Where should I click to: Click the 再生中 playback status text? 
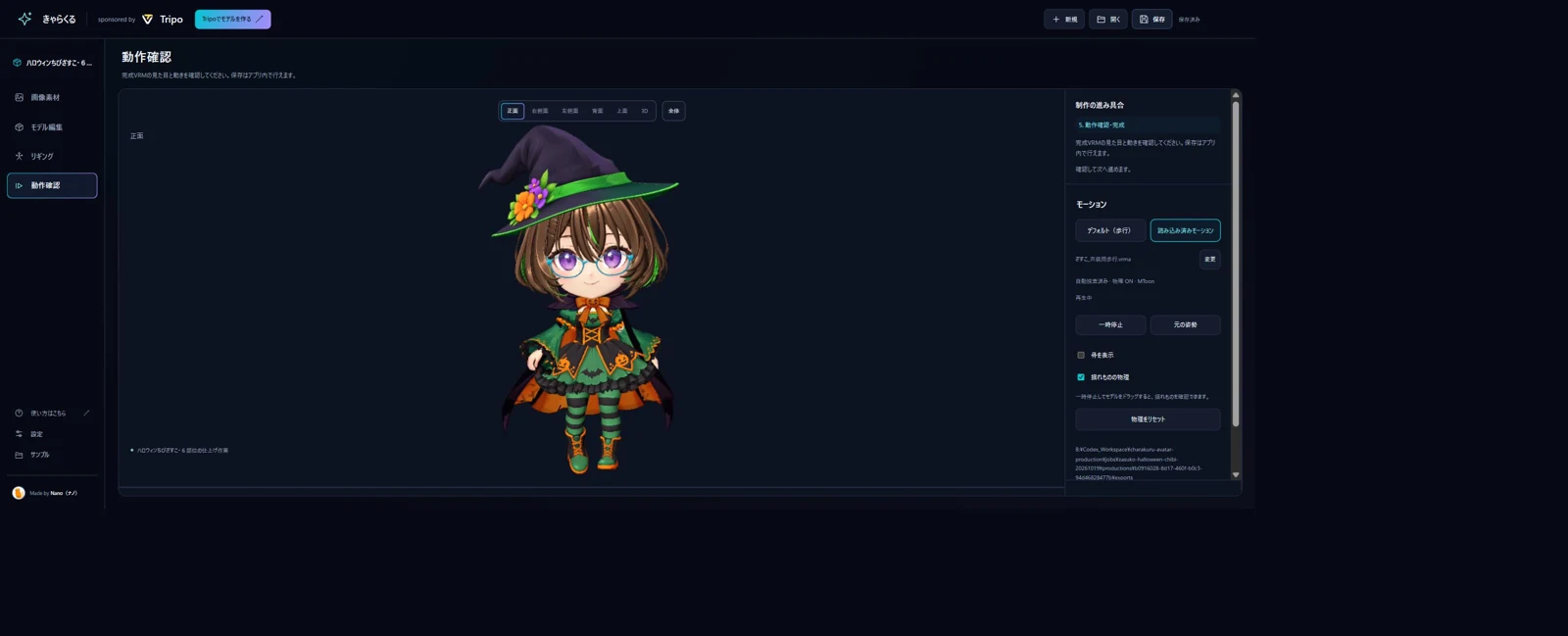click(x=1084, y=298)
